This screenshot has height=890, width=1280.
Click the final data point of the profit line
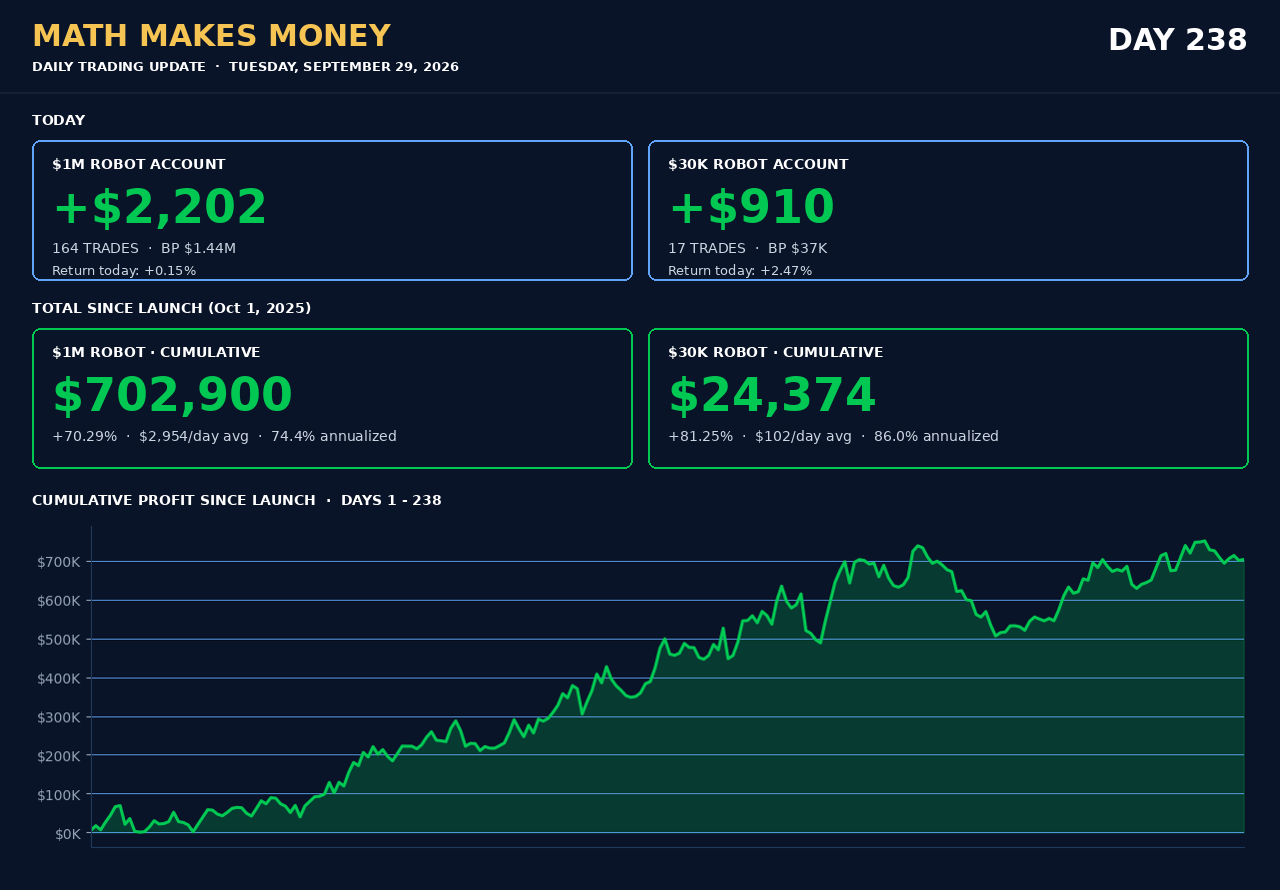point(1243,560)
